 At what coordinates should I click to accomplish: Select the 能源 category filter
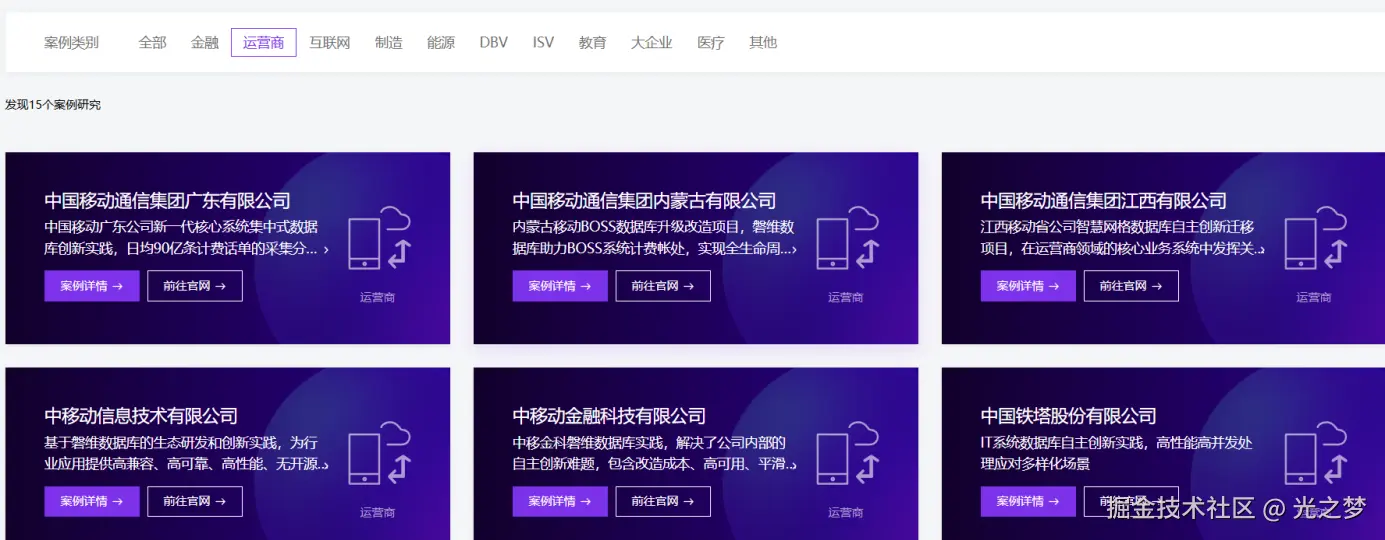pyautogui.click(x=441, y=43)
